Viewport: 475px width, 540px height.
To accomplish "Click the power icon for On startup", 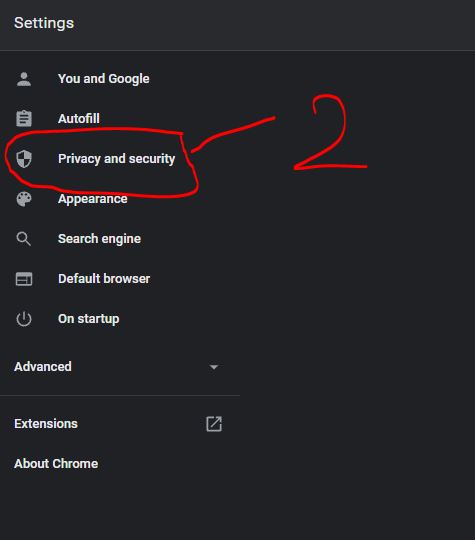I will point(24,319).
